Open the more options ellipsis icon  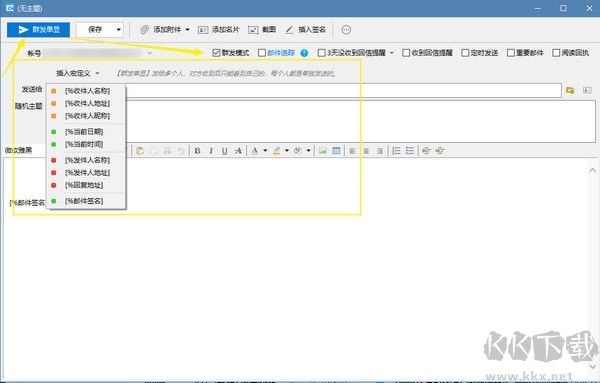(x=346, y=29)
